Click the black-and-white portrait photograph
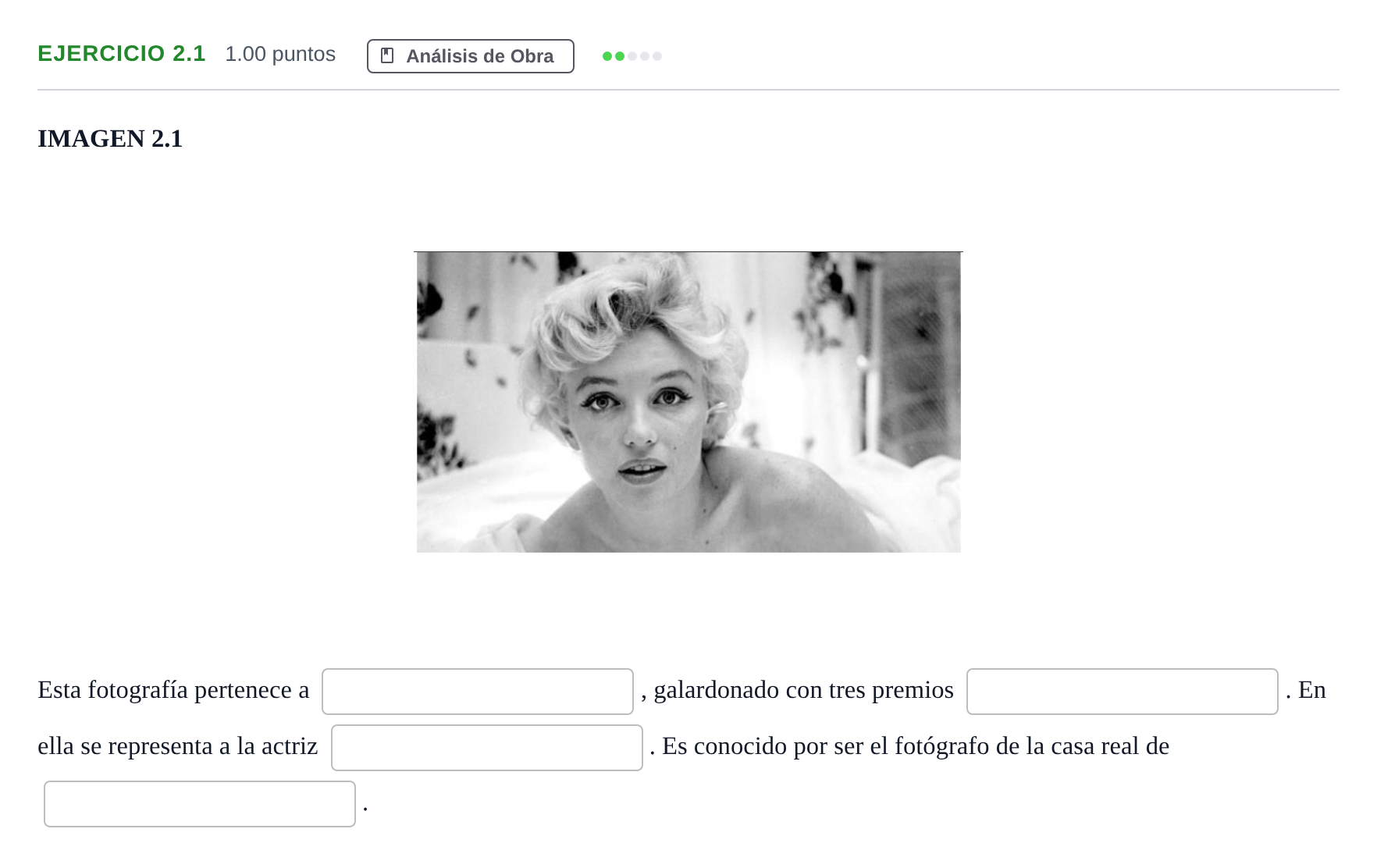1377x868 pixels. [x=688, y=402]
